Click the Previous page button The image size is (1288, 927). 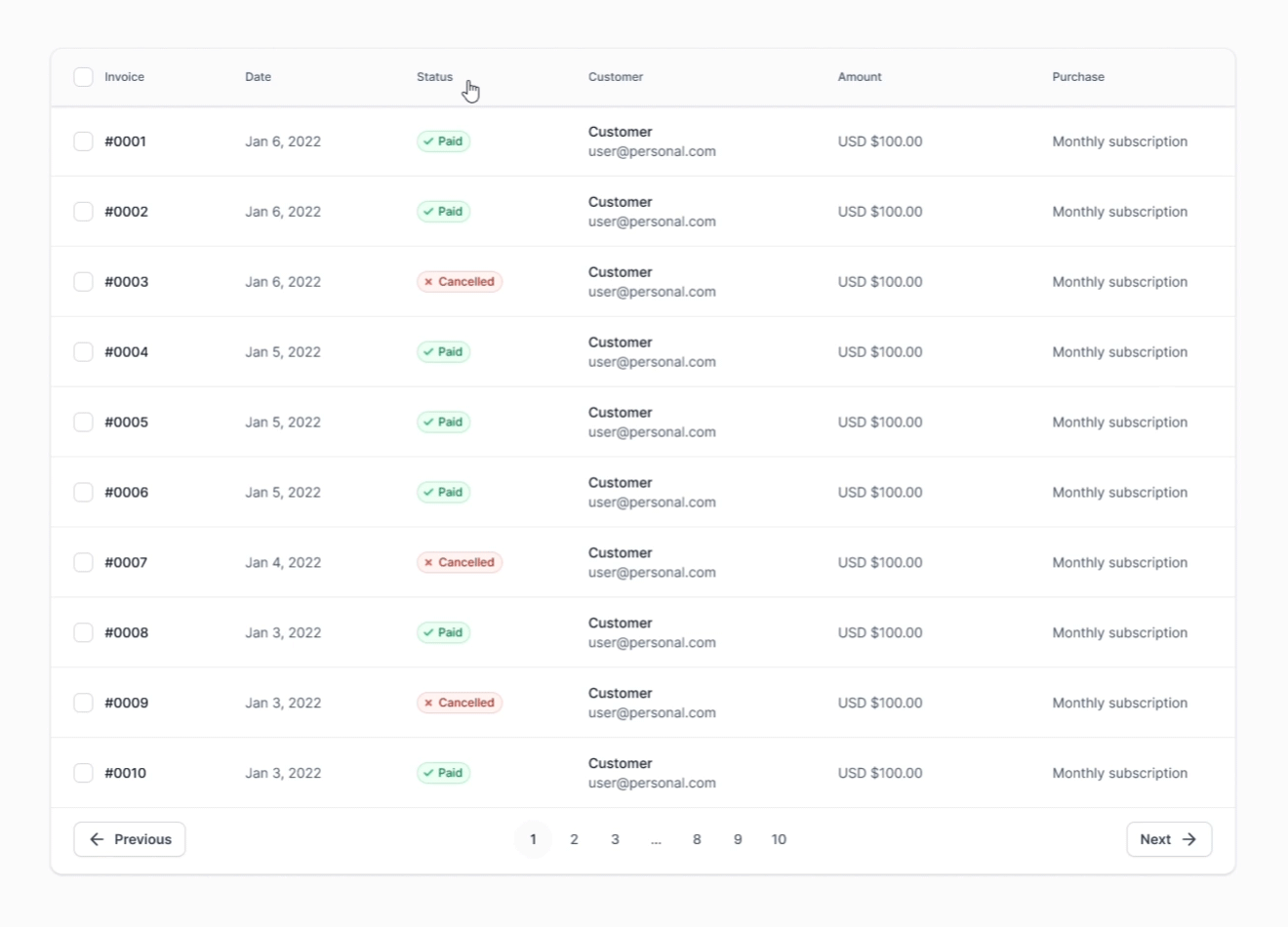(x=130, y=839)
